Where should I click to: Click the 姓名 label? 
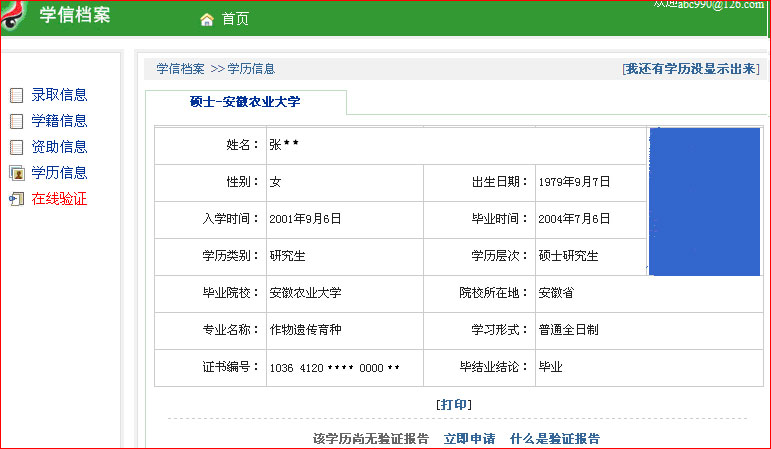pos(243,145)
